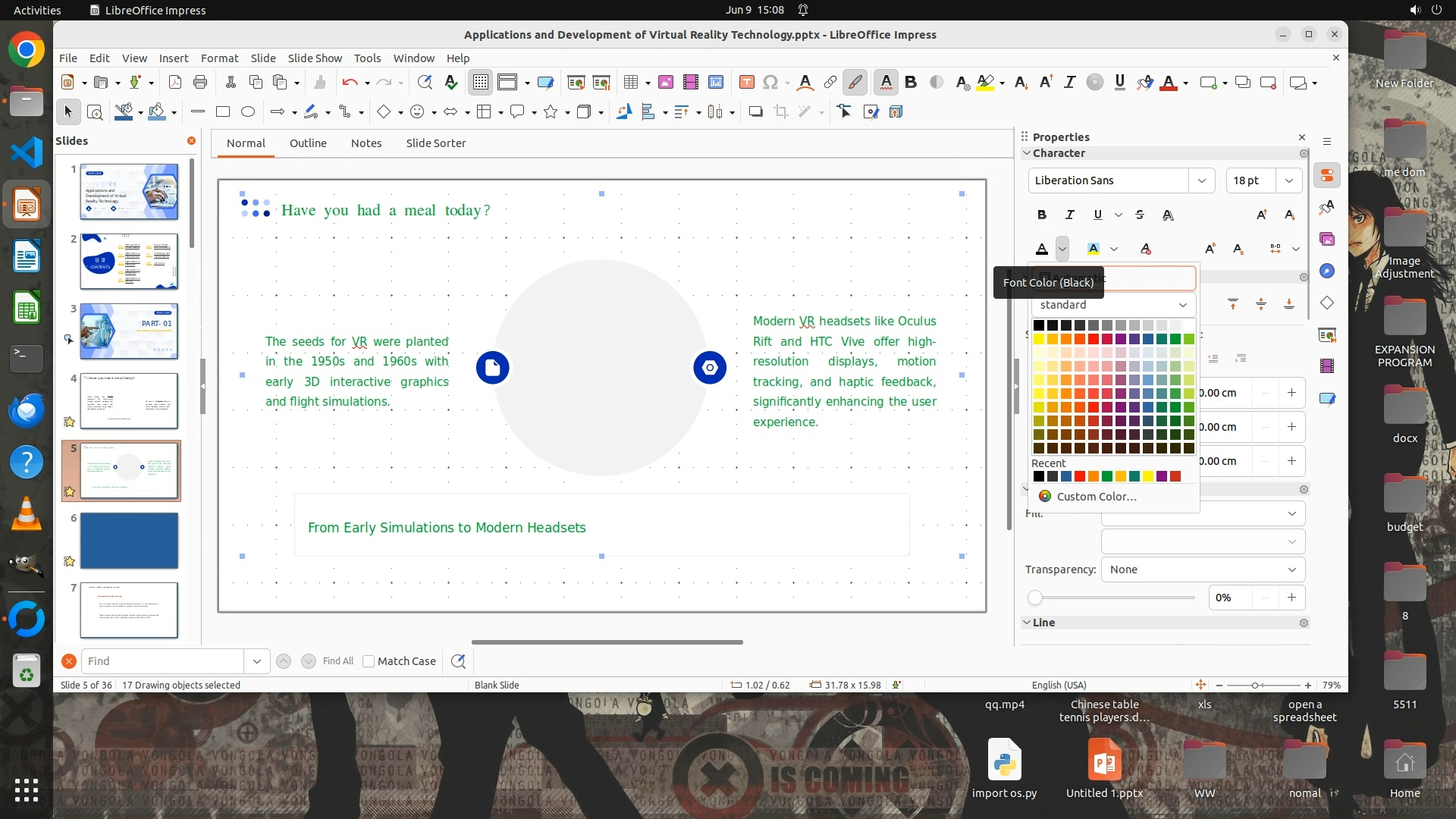
Task: Select slide 6 thumbnail in Slides panel
Action: click(129, 541)
